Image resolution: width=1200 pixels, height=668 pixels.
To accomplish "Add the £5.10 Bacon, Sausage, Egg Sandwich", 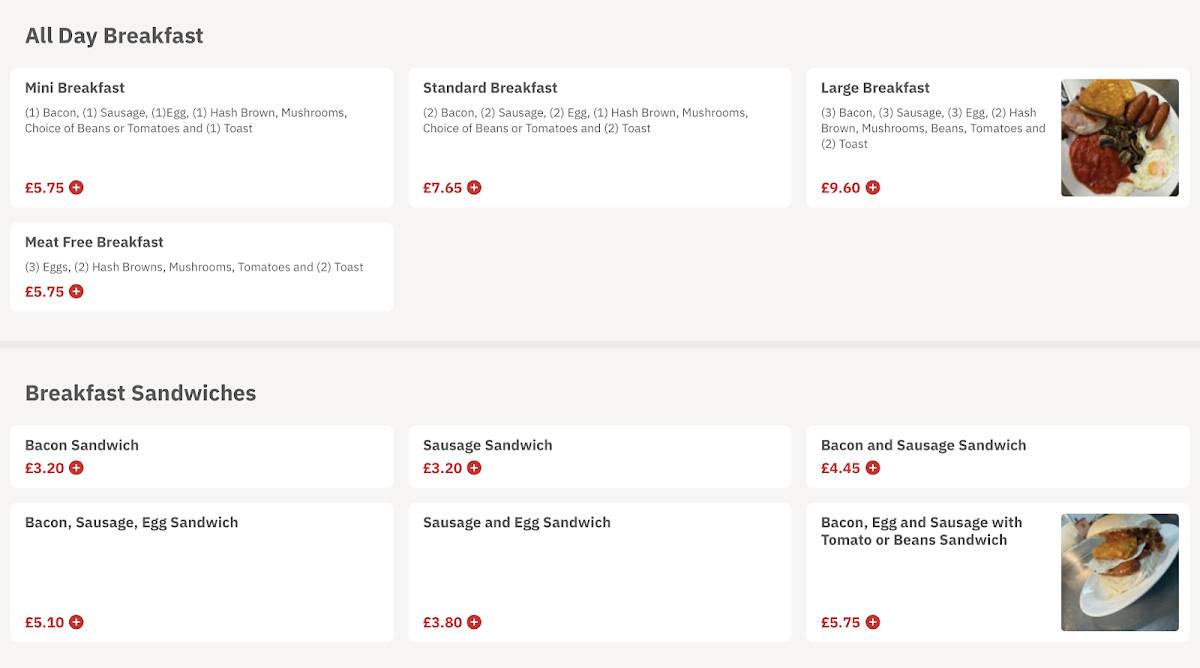I will 76,622.
